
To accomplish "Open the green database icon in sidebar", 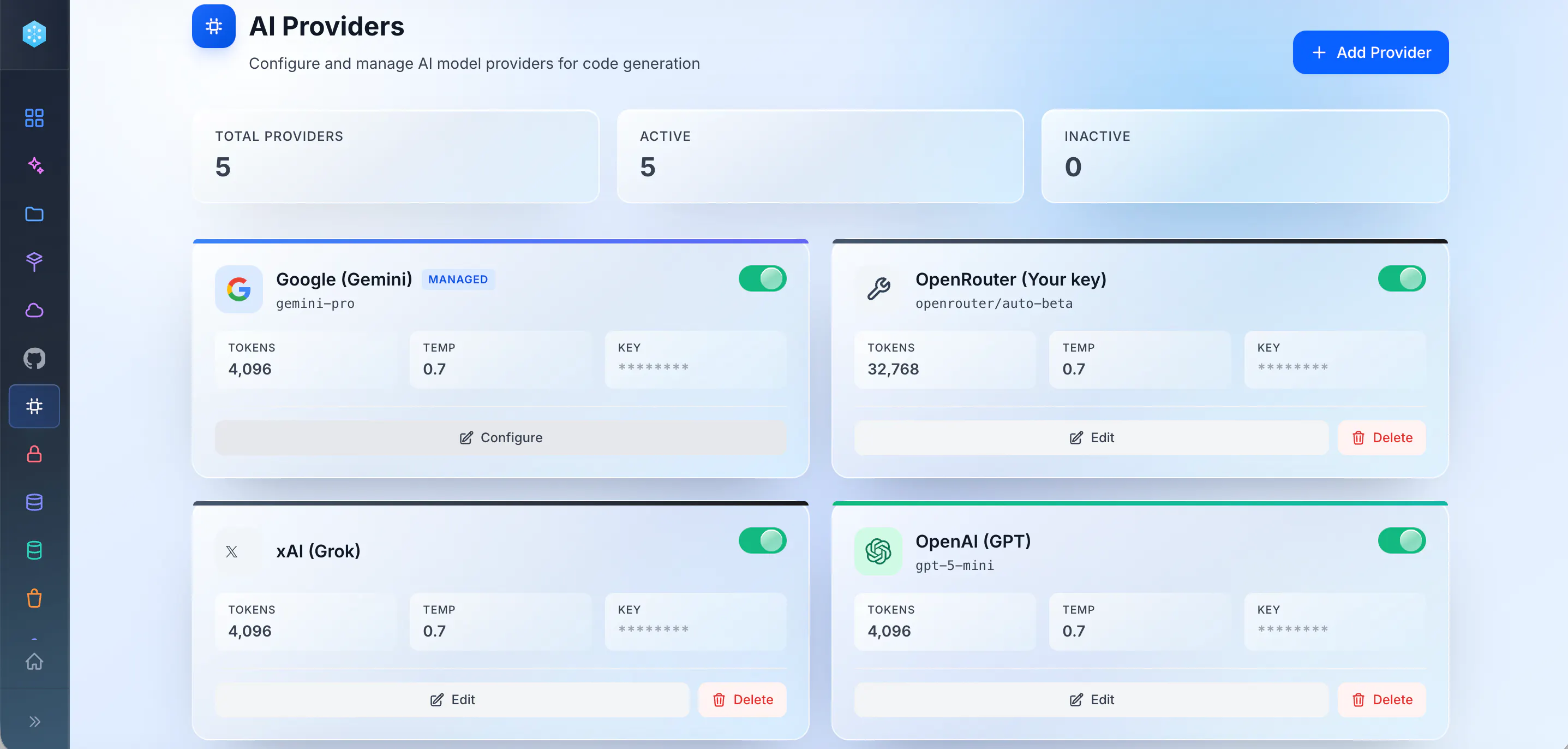I will tap(34, 550).
